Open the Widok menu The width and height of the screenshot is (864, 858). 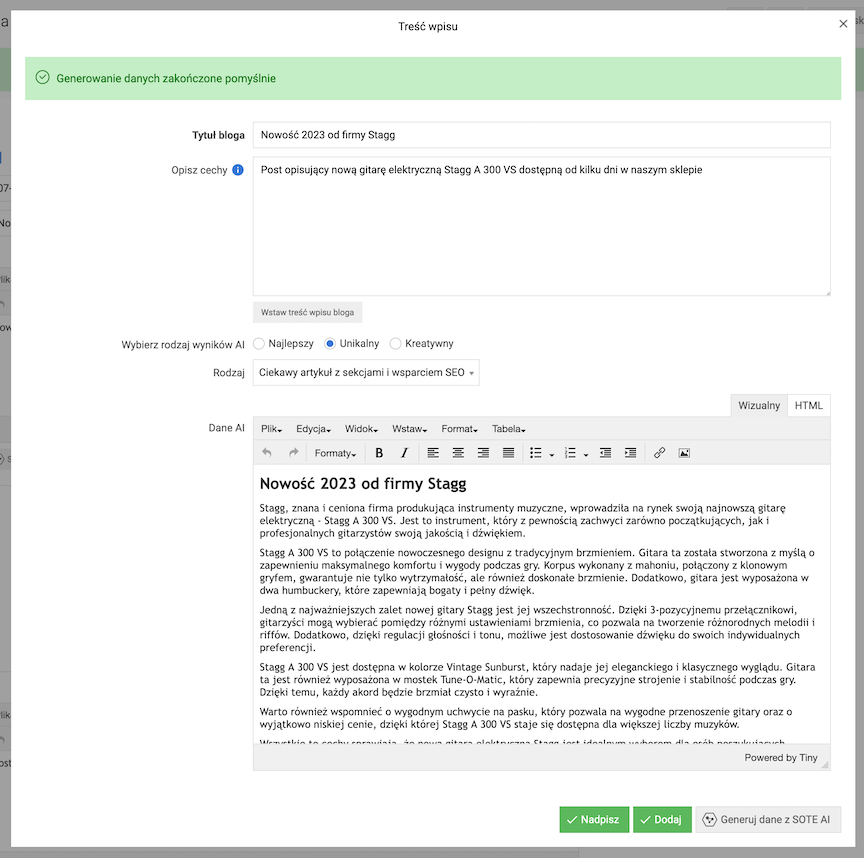pyautogui.click(x=361, y=429)
